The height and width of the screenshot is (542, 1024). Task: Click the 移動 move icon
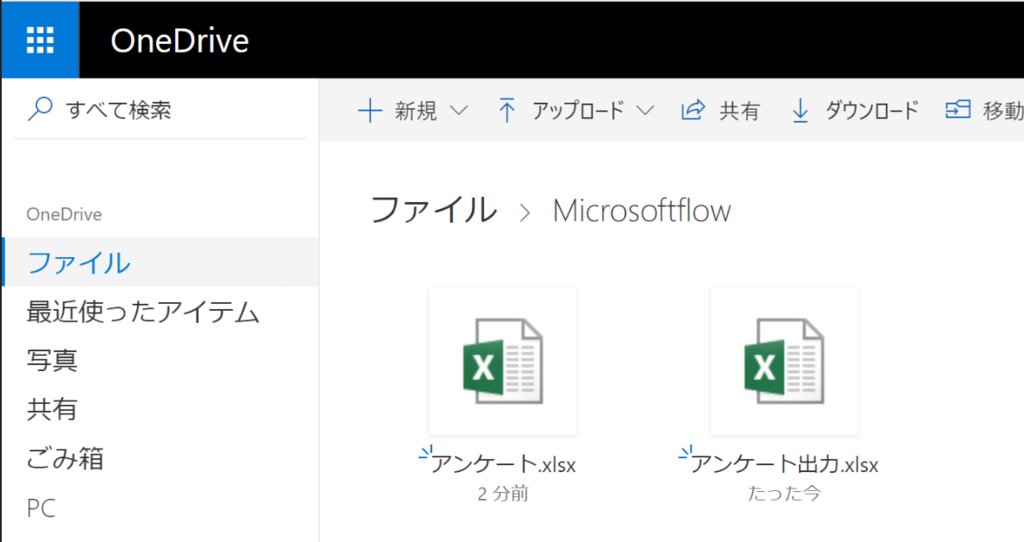[958, 110]
